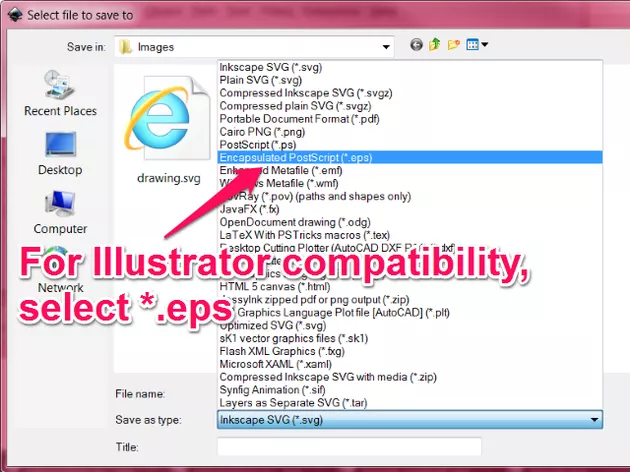The width and height of the screenshot is (630, 472).
Task: Go up one folder level
Action: tap(435, 46)
